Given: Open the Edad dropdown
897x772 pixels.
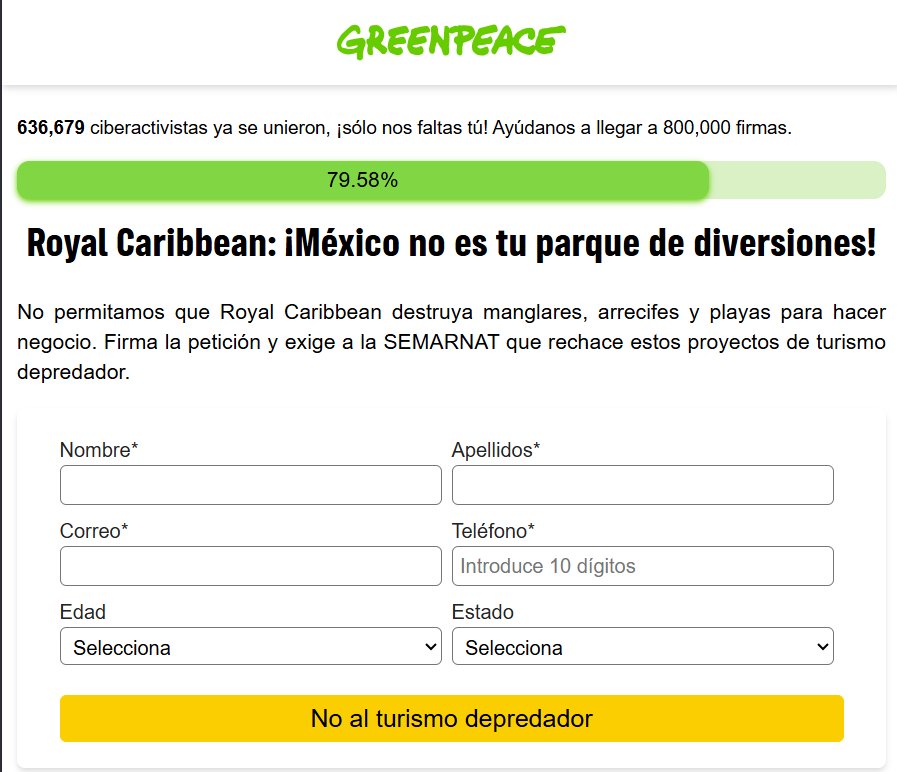Looking at the screenshot, I should (x=251, y=646).
